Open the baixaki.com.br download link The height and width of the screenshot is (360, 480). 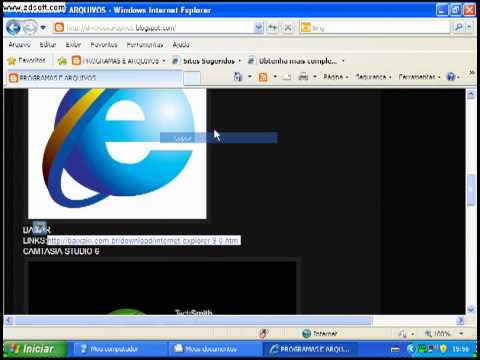[x=143, y=240]
